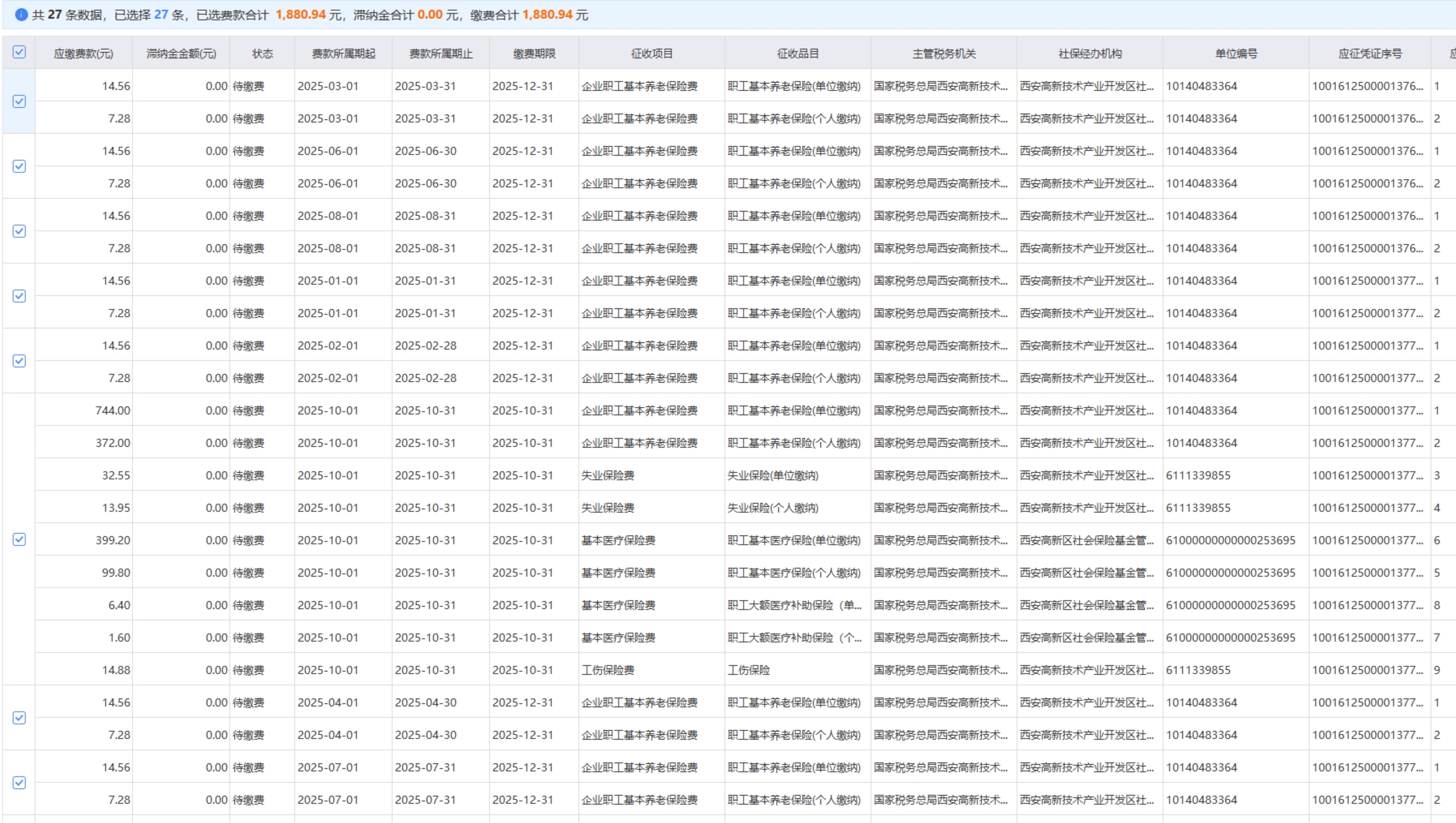The width and height of the screenshot is (1456, 823).
Task: Click the 征收项目 column header
Action: click(x=651, y=54)
